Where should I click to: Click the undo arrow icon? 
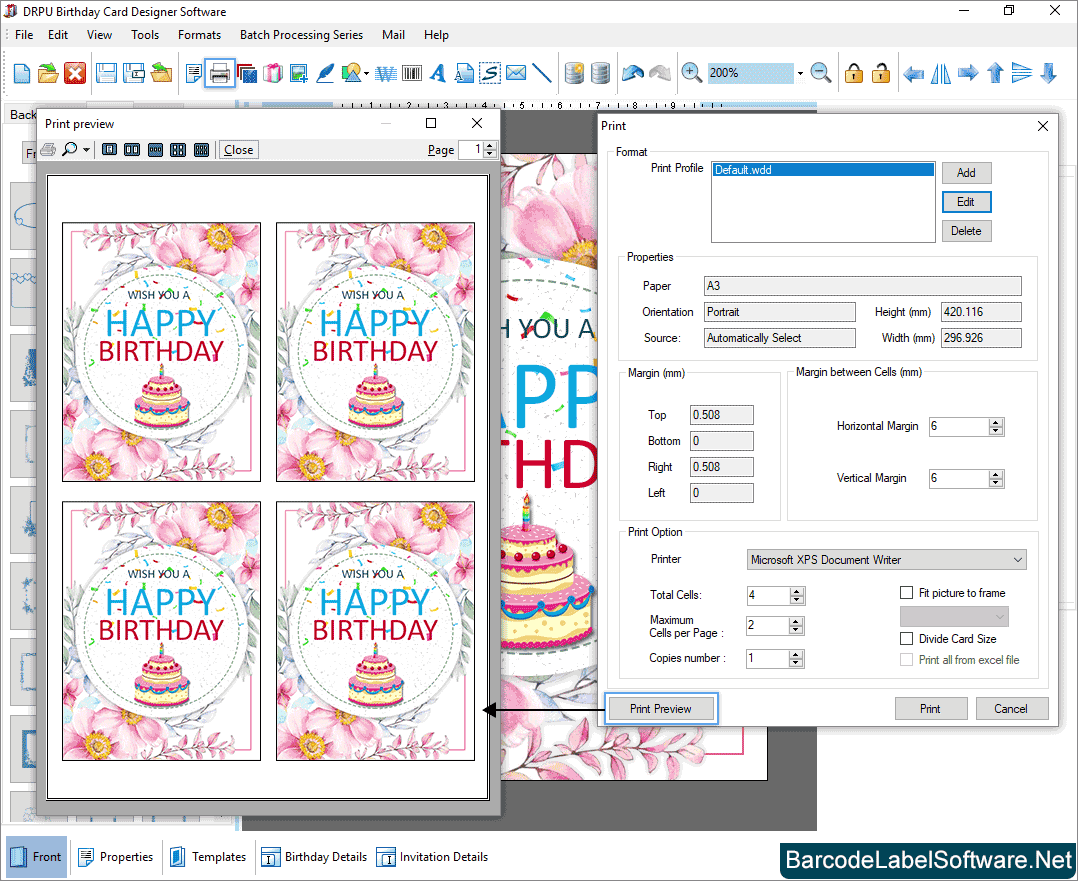pos(632,73)
